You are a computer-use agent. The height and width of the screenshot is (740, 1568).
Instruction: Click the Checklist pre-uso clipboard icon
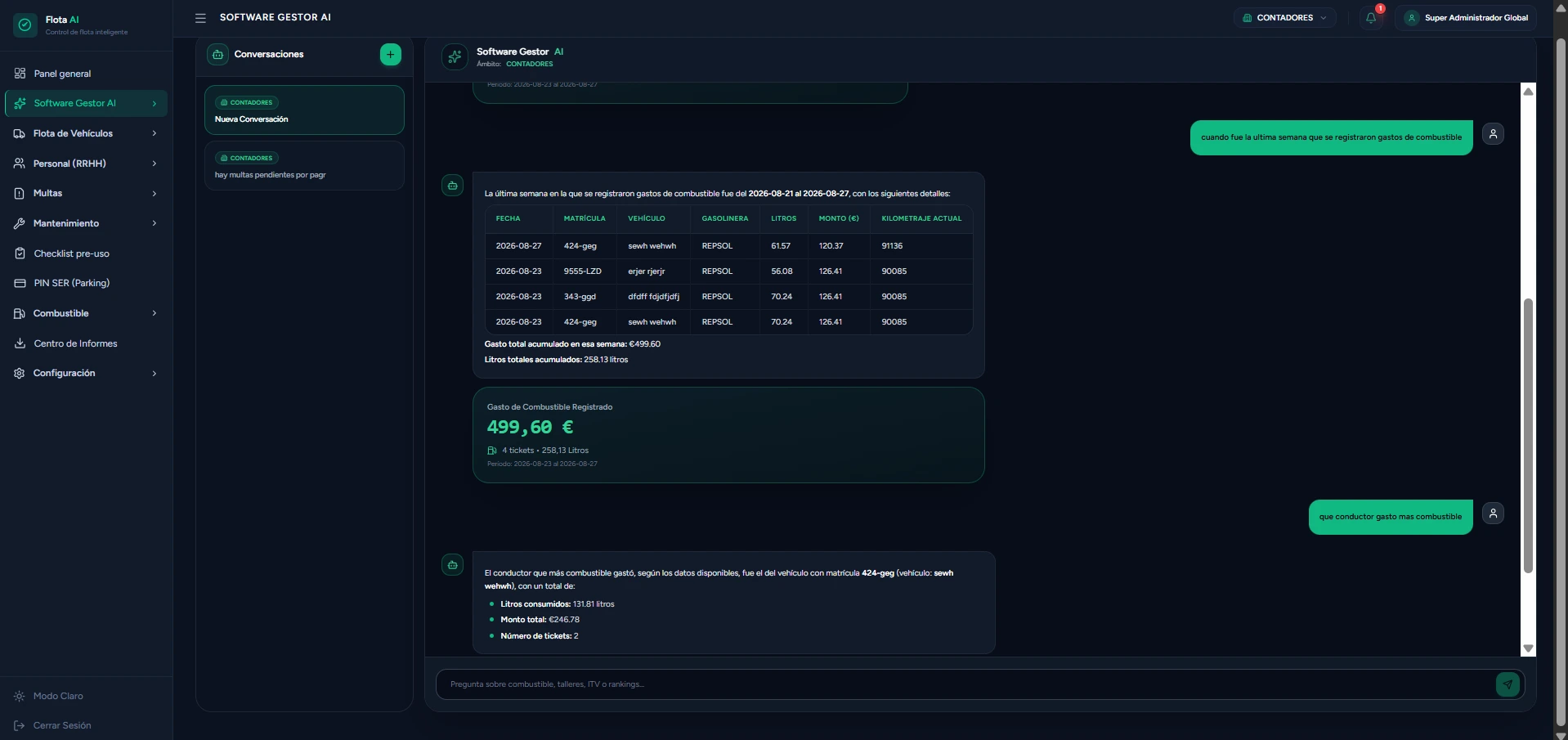point(20,253)
